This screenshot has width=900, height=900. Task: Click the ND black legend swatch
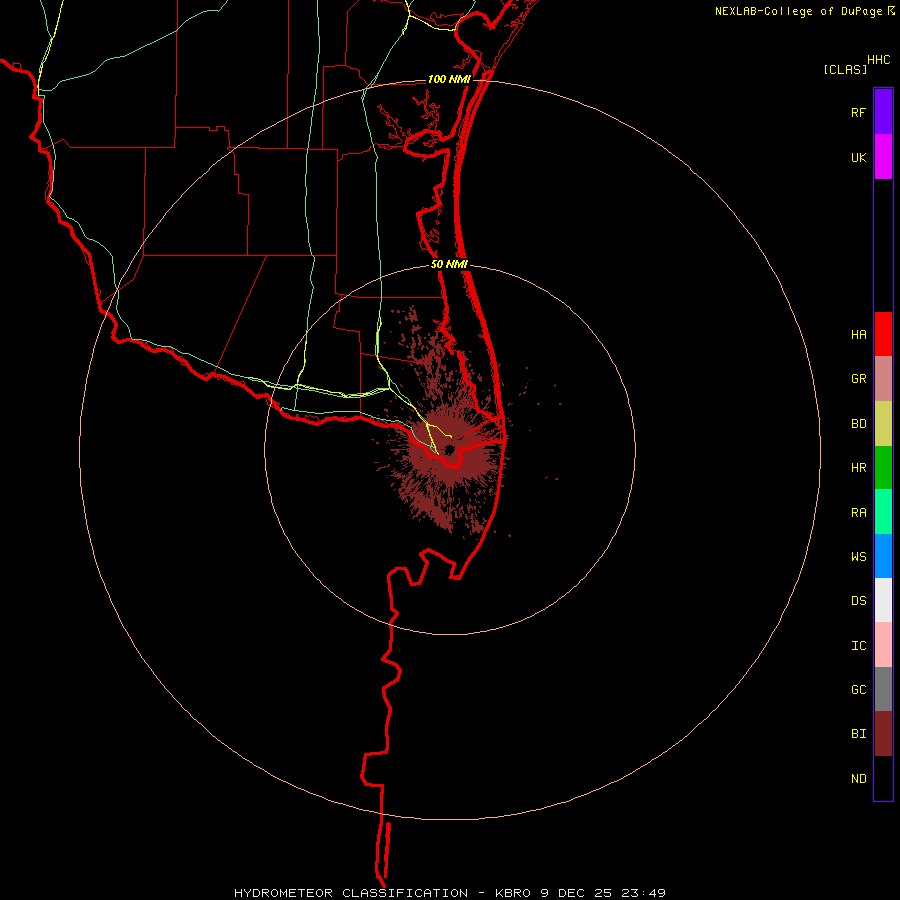point(883,778)
